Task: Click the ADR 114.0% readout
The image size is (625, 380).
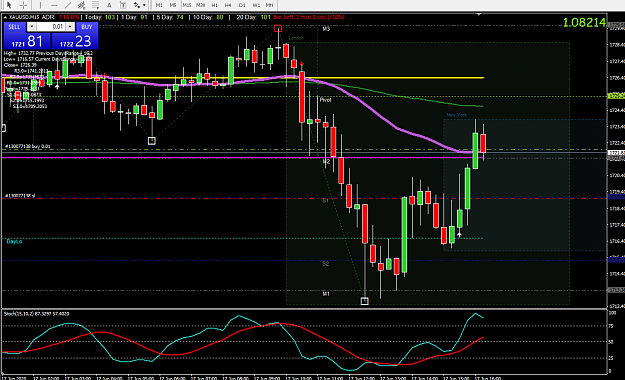Action: coord(61,17)
